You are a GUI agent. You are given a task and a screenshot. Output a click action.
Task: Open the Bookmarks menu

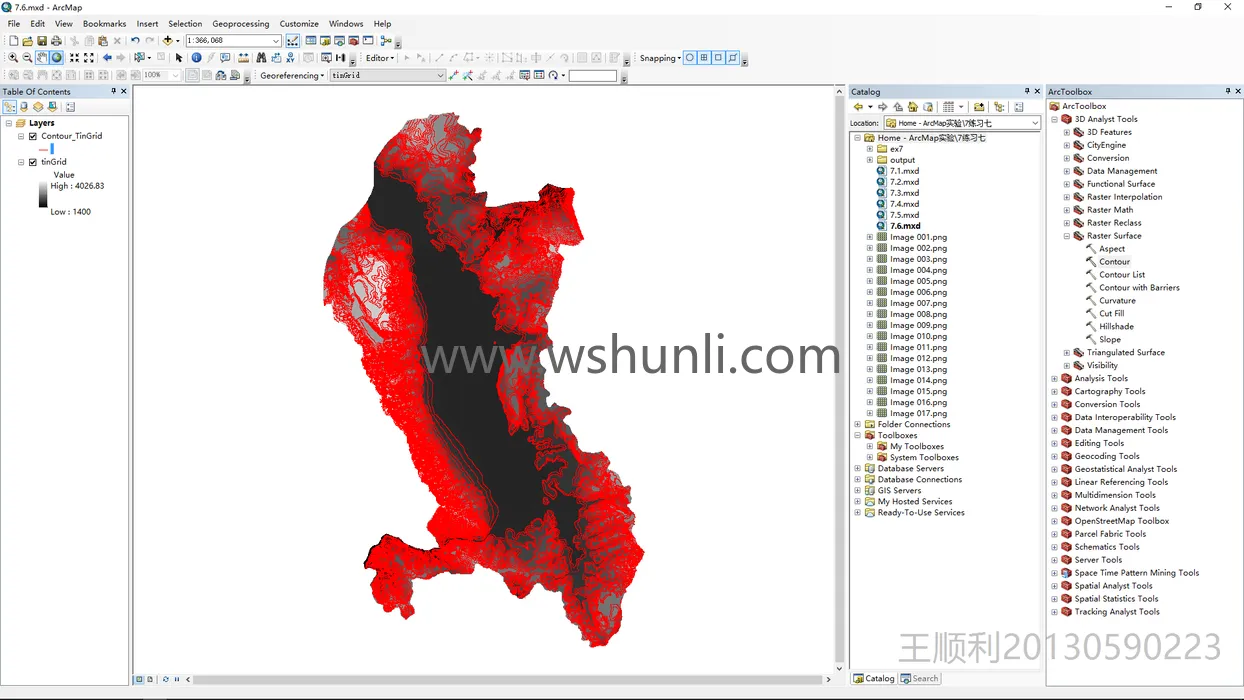coord(104,24)
